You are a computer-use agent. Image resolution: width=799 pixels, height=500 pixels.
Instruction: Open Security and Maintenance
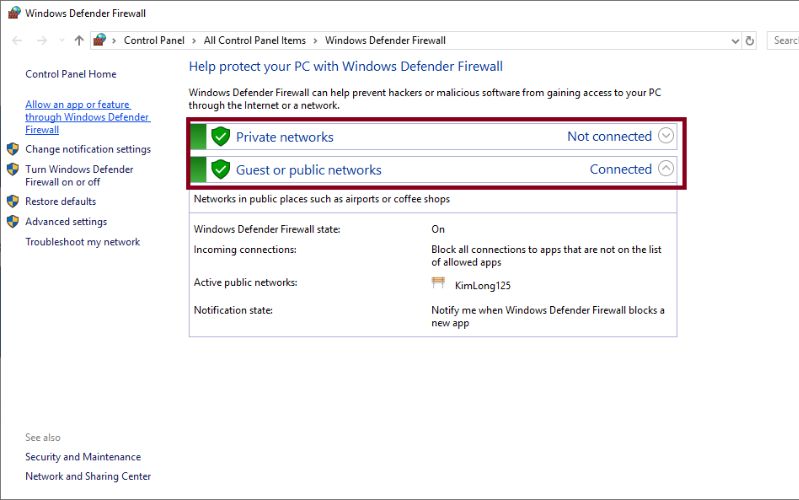(83, 457)
